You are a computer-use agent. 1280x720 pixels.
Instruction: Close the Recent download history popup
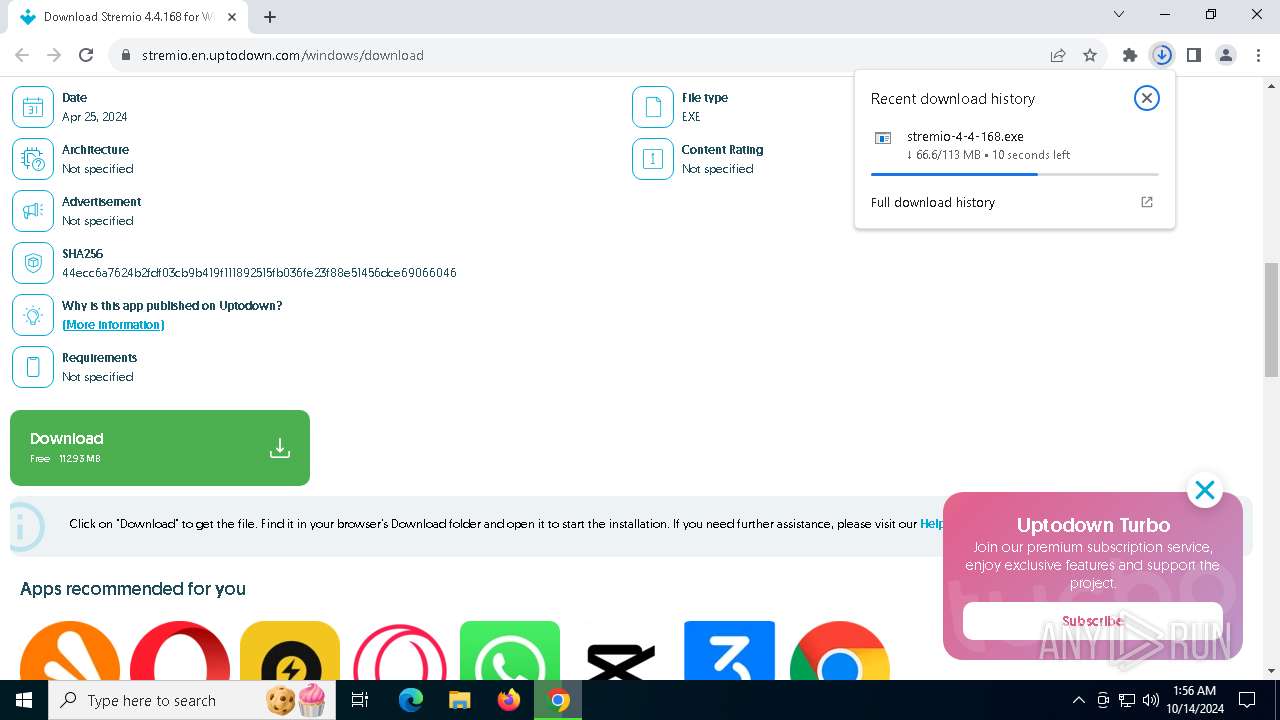click(x=1147, y=98)
